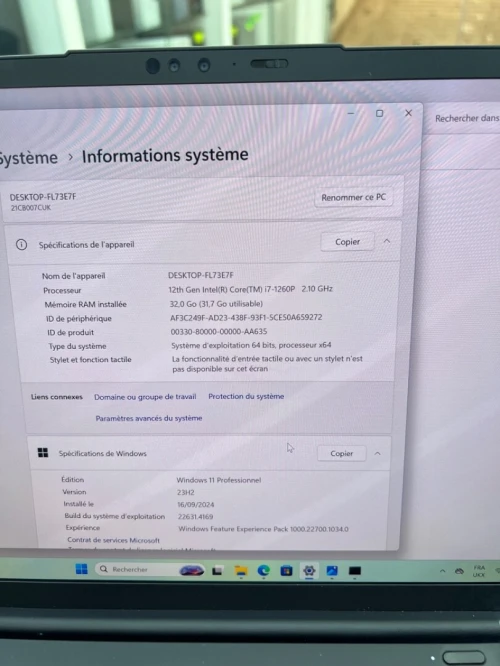Screen dimensions: 500x666
Task: Maximize the Settings window
Action: (x=379, y=113)
